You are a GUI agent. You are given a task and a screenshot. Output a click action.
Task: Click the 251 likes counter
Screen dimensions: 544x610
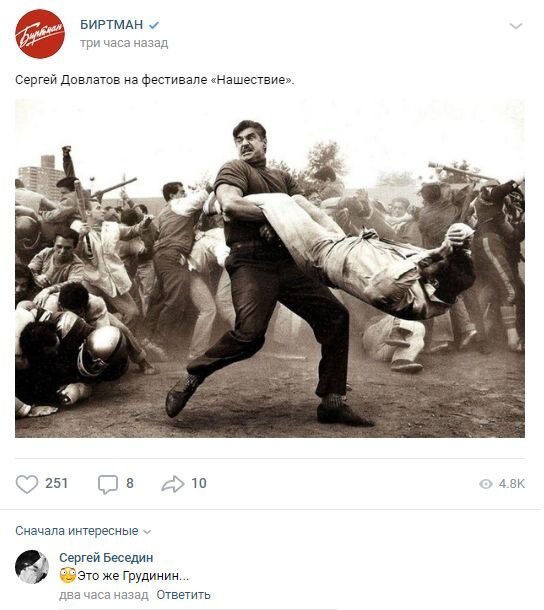[x=56, y=483]
